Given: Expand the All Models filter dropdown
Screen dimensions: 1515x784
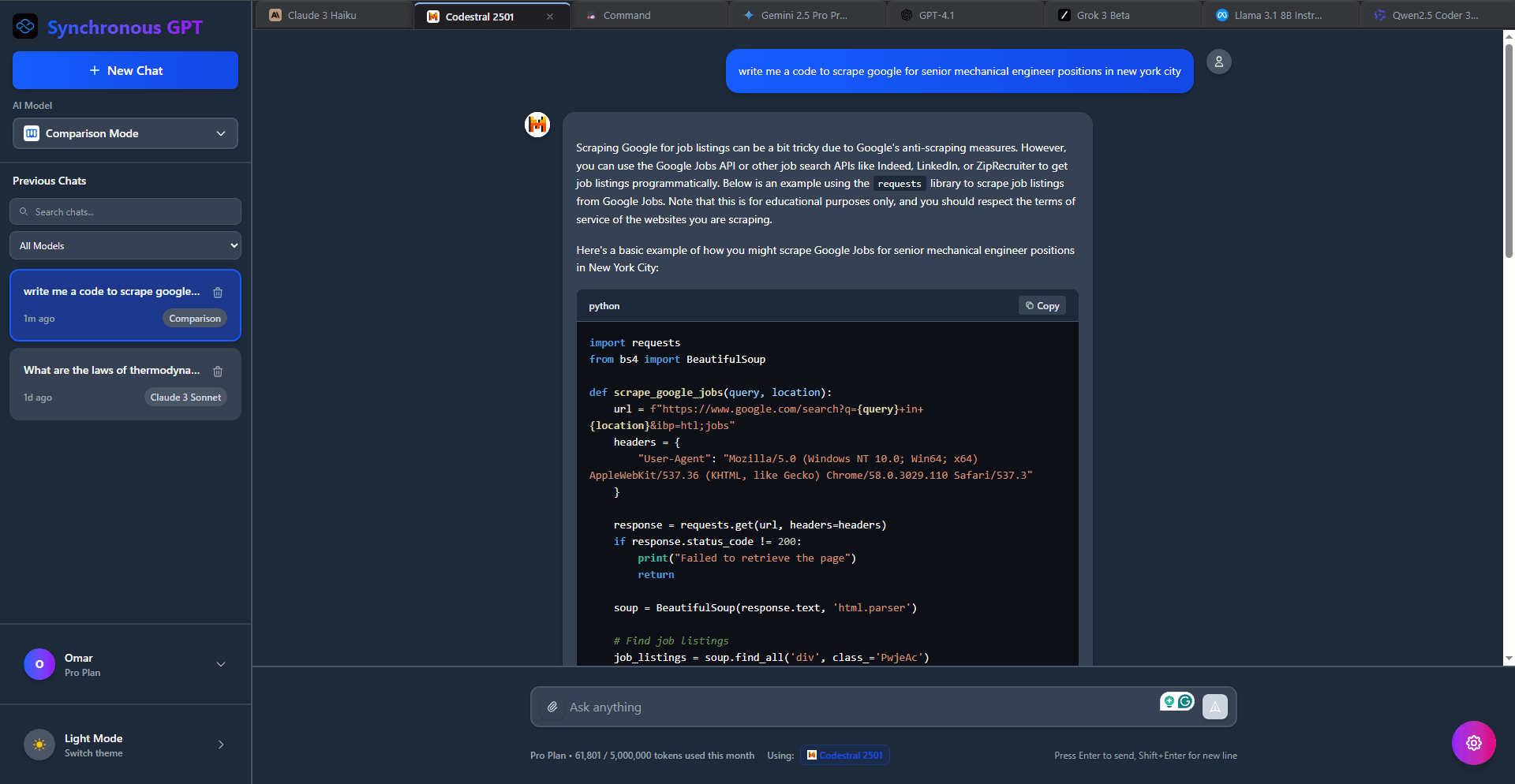Looking at the screenshot, I should (x=125, y=245).
